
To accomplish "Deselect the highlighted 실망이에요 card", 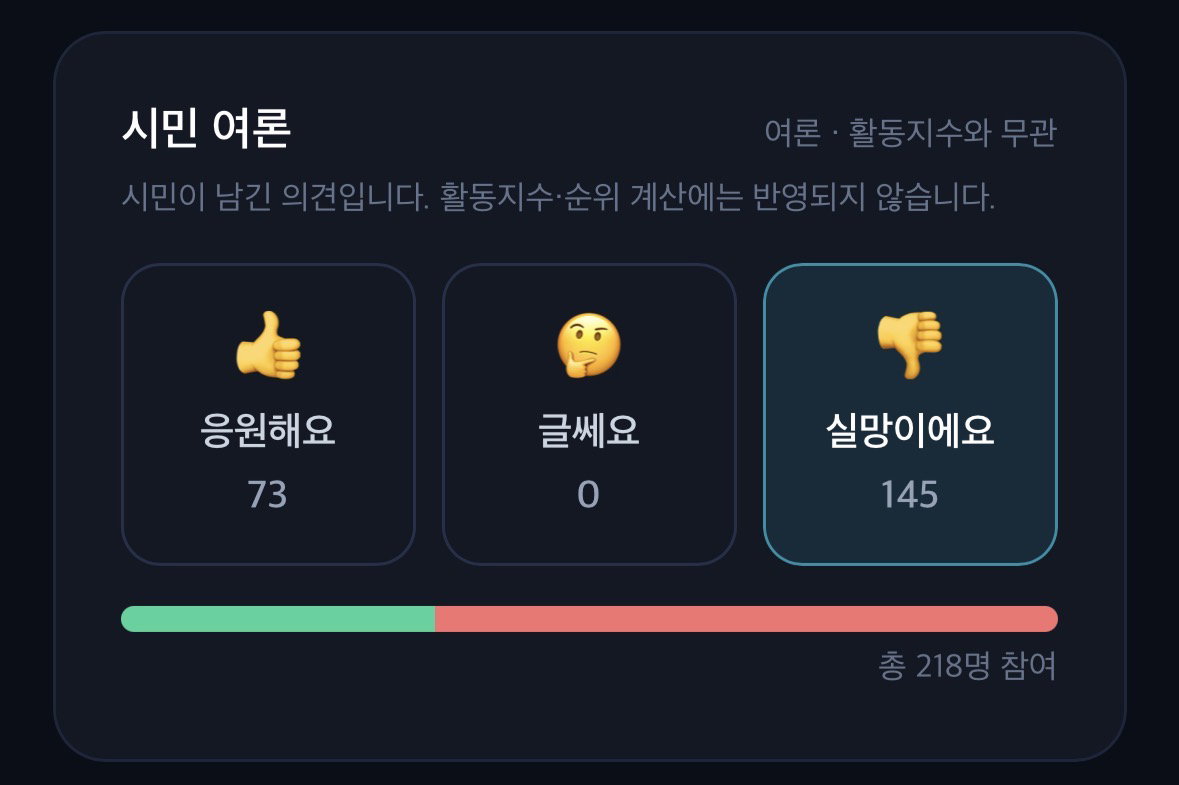I will pos(910,414).
